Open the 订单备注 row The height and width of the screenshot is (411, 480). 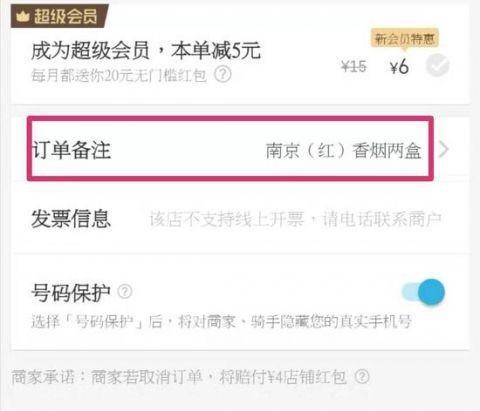(x=240, y=150)
